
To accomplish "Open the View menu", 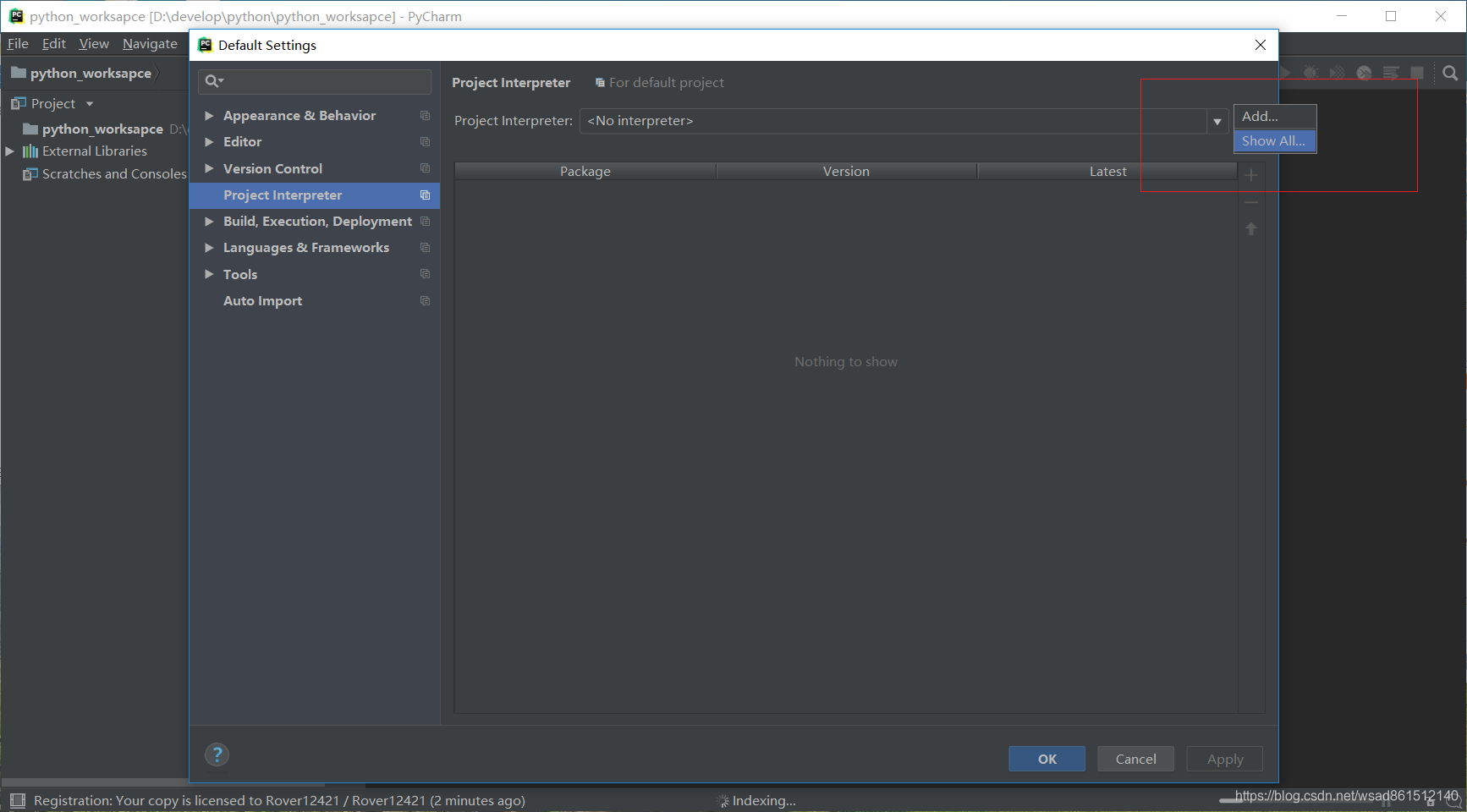I will [x=94, y=44].
